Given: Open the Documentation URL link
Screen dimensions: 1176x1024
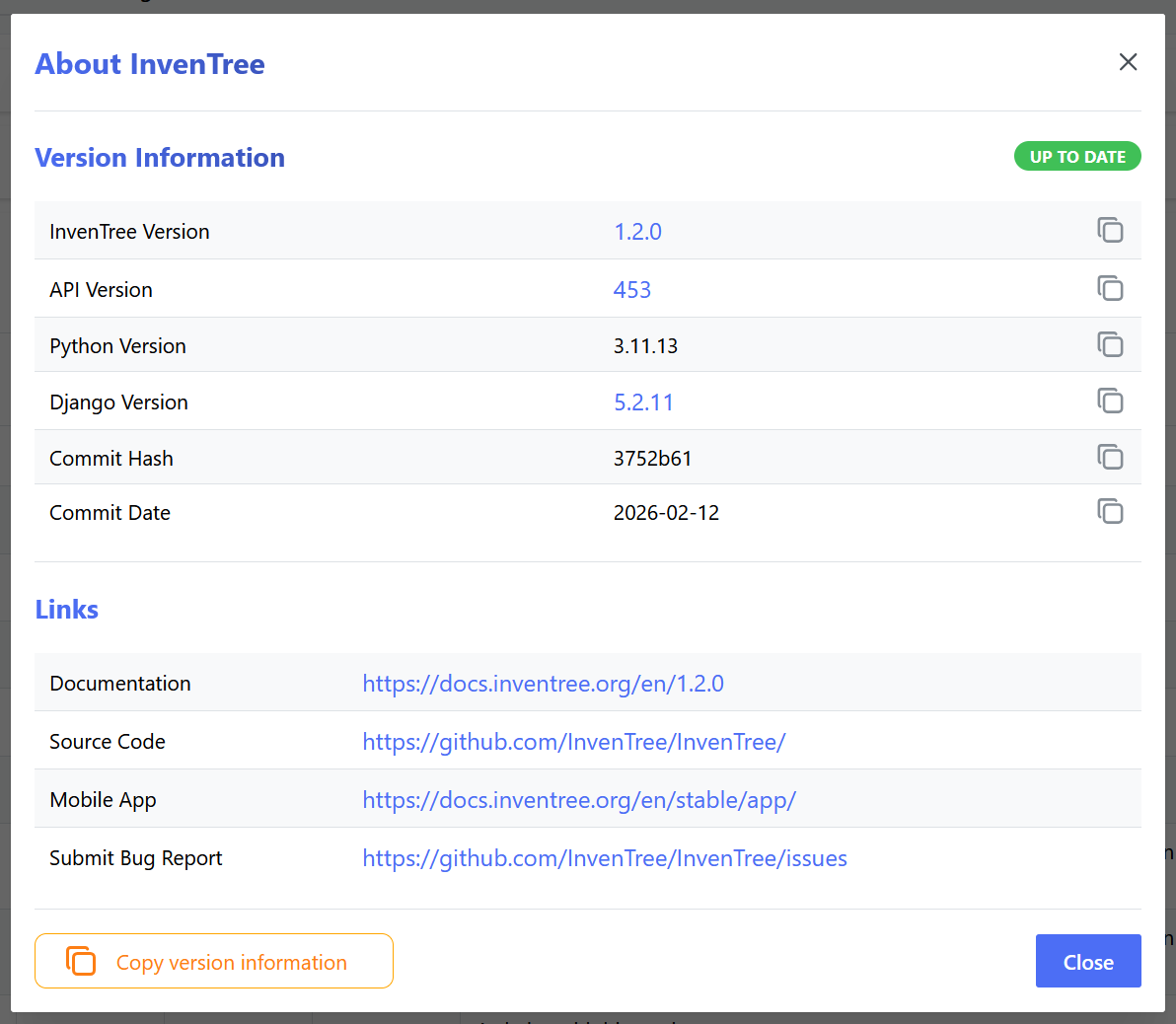Looking at the screenshot, I should point(543,684).
